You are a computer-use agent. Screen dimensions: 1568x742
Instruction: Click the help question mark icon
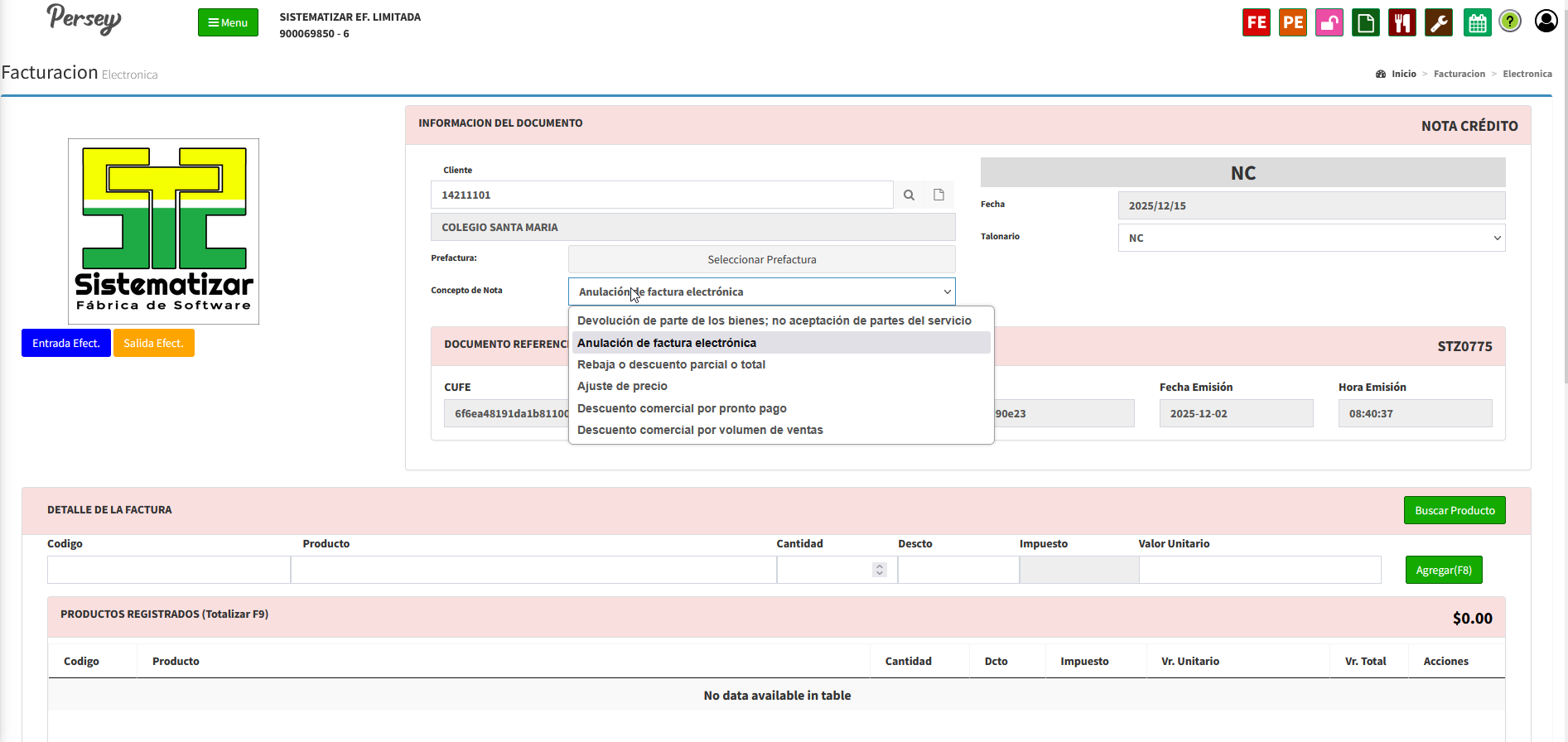pos(1510,22)
